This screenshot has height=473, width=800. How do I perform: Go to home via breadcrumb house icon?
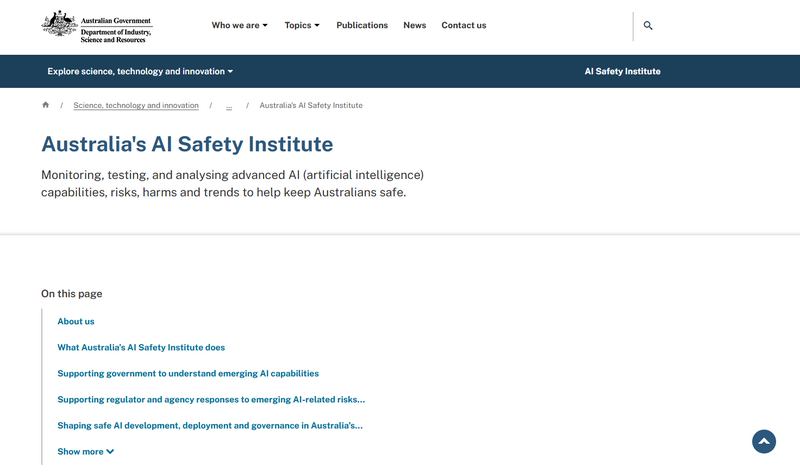(45, 105)
